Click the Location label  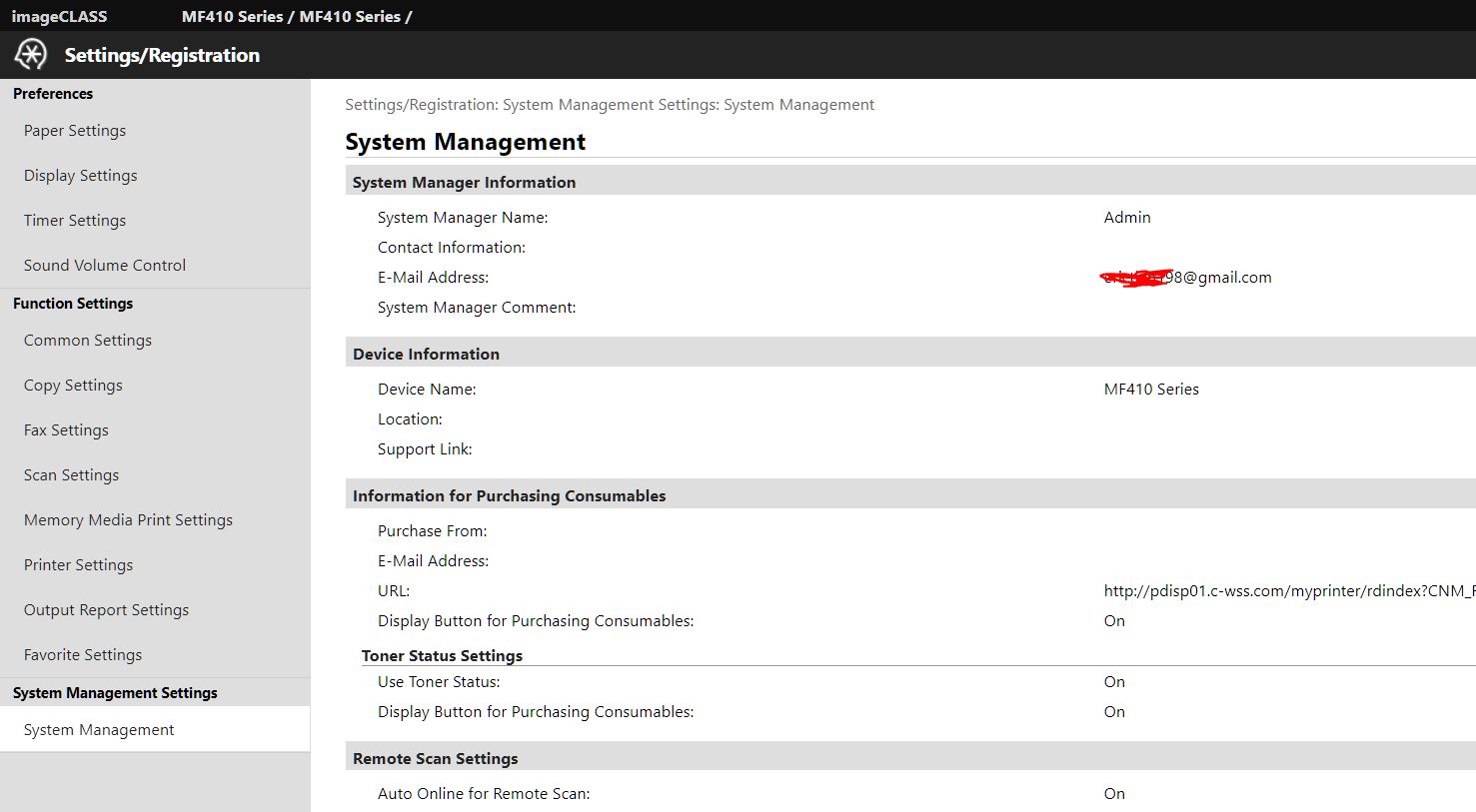(x=410, y=419)
